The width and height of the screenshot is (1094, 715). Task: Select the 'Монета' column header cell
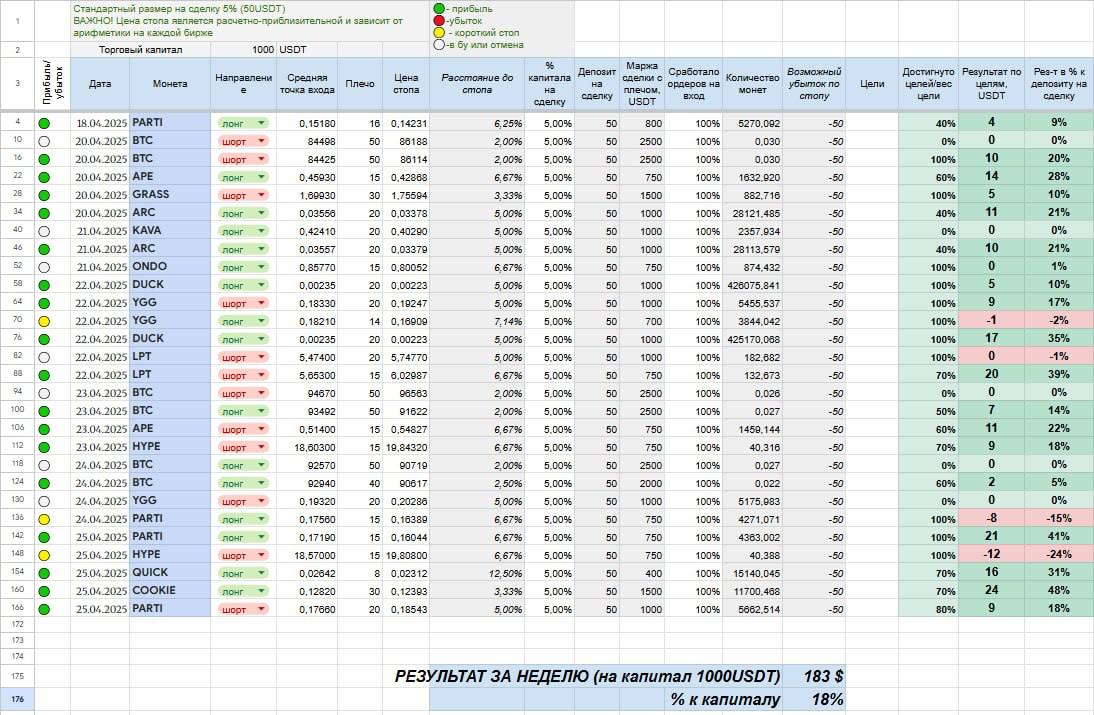[x=169, y=83]
